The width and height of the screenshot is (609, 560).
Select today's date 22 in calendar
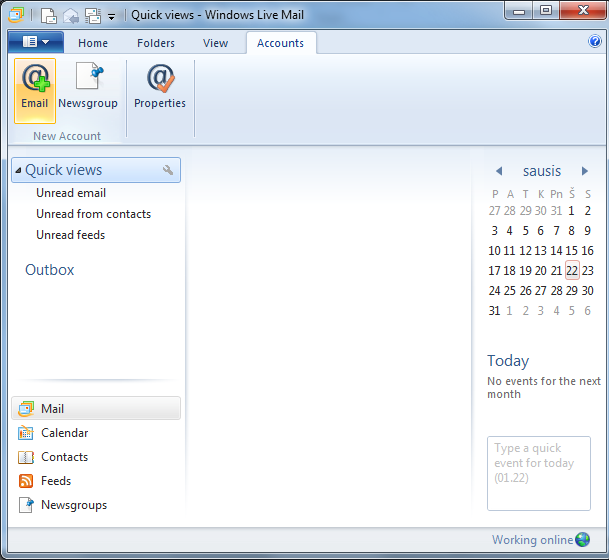click(572, 270)
